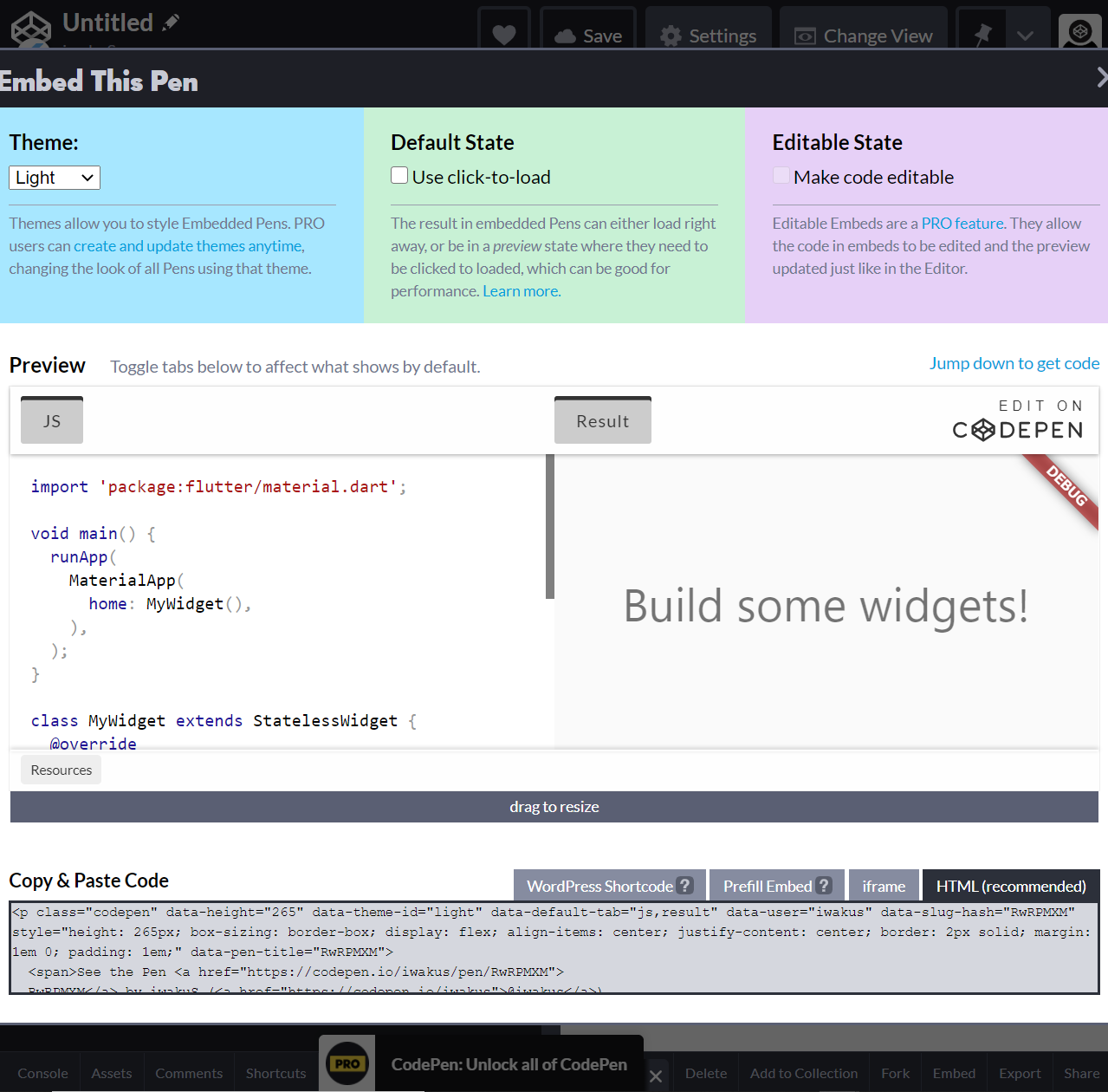Click the pin icon in the header
1108x1092 pixels.
click(982, 35)
